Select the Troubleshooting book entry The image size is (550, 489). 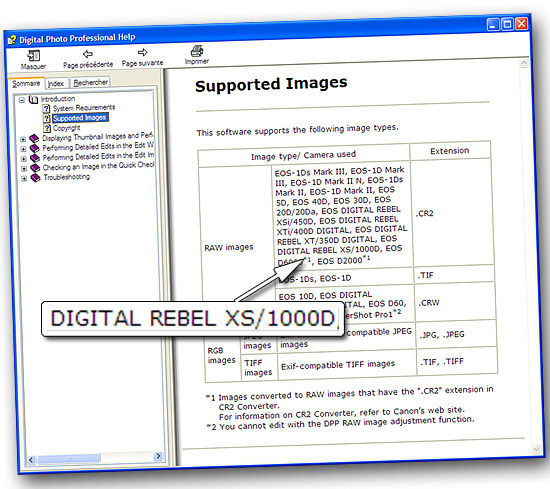(67, 177)
